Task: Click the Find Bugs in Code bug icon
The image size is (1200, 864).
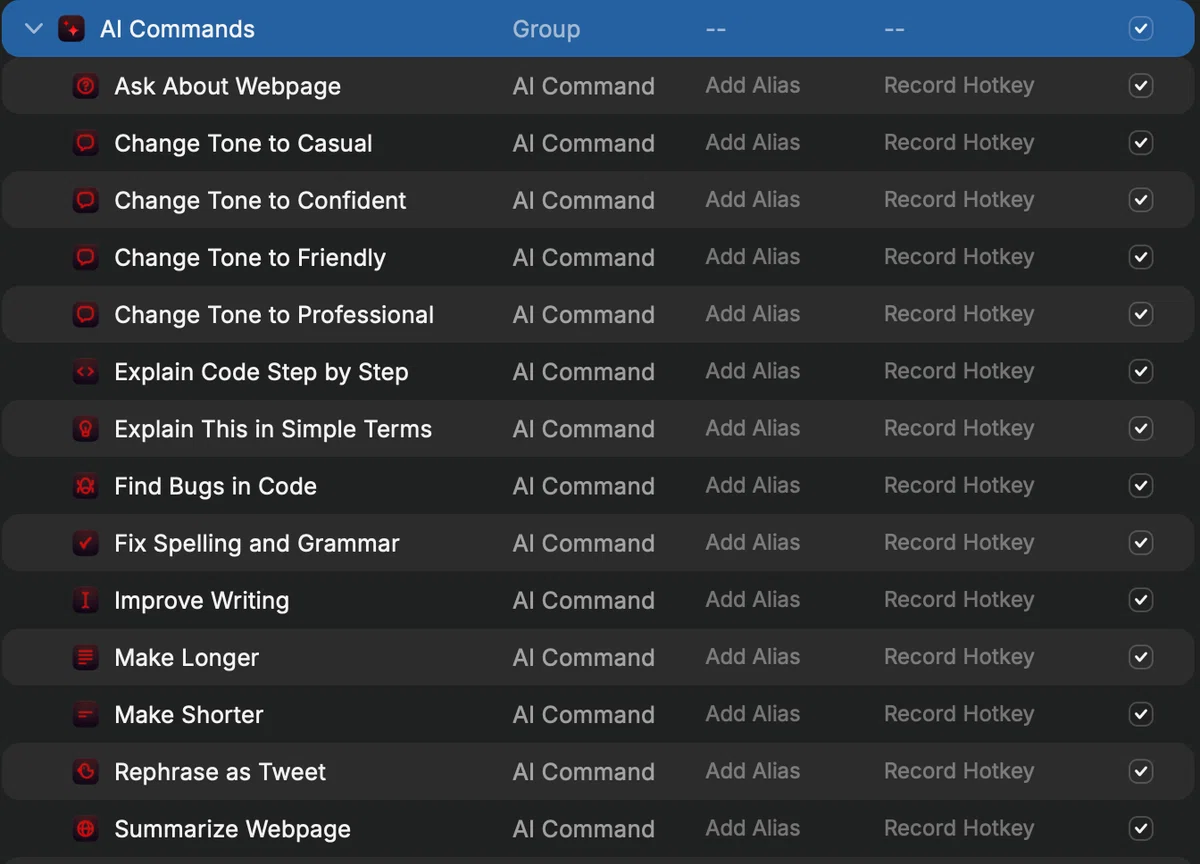Action: 86,485
